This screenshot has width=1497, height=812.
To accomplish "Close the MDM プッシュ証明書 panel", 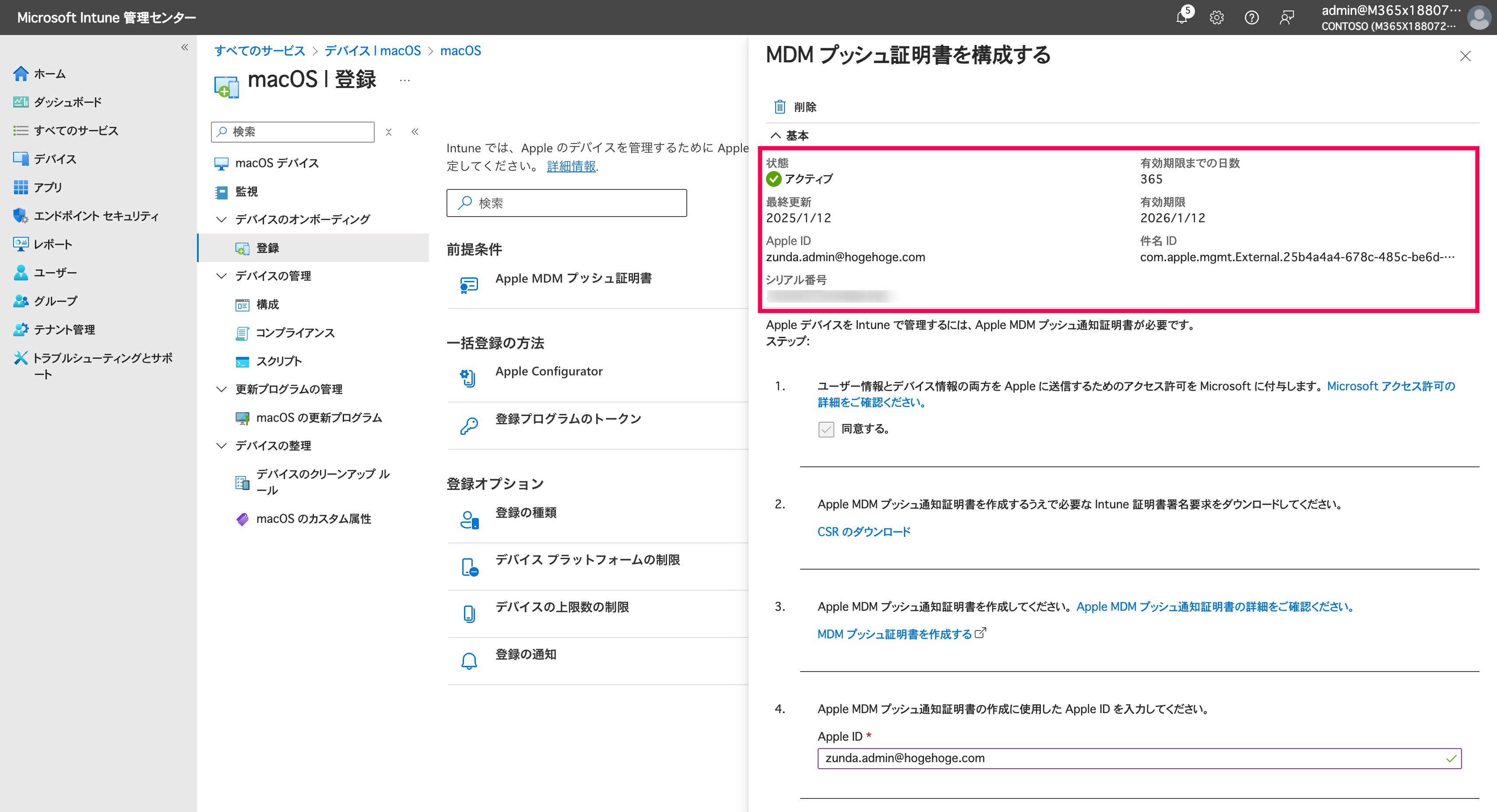I will (x=1465, y=56).
